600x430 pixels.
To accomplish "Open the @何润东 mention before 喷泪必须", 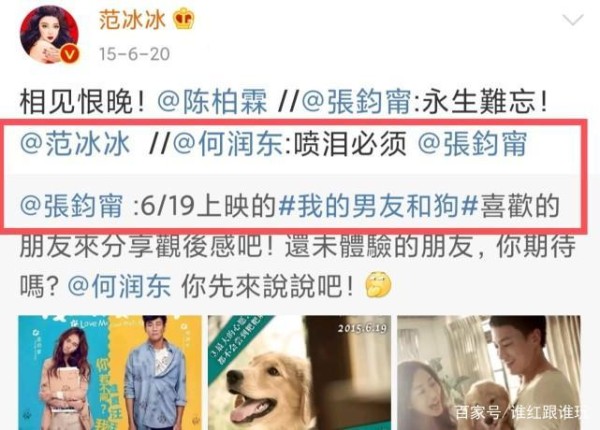I will click(x=228, y=144).
